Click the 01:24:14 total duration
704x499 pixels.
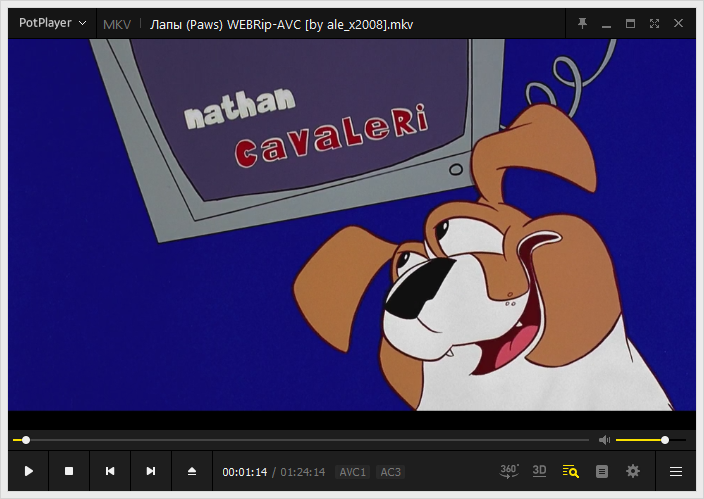point(303,472)
